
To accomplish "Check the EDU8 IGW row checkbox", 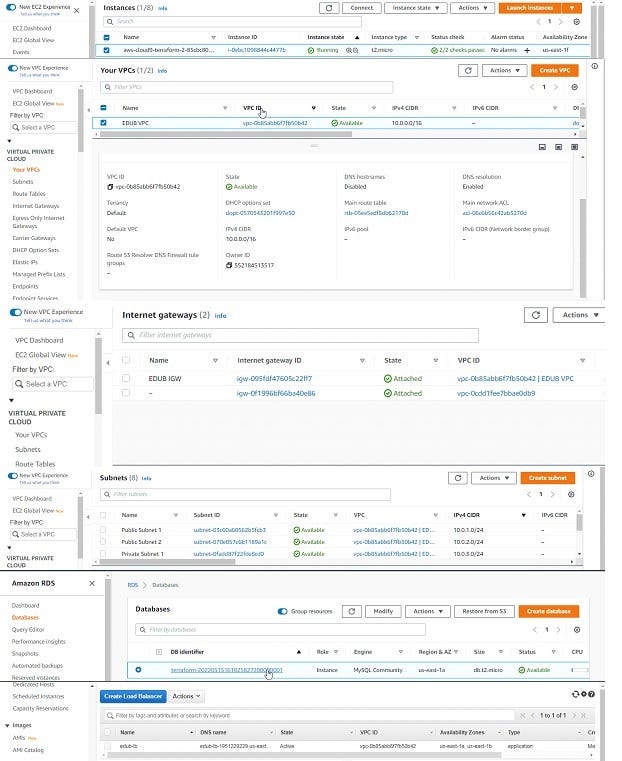I will (126, 378).
